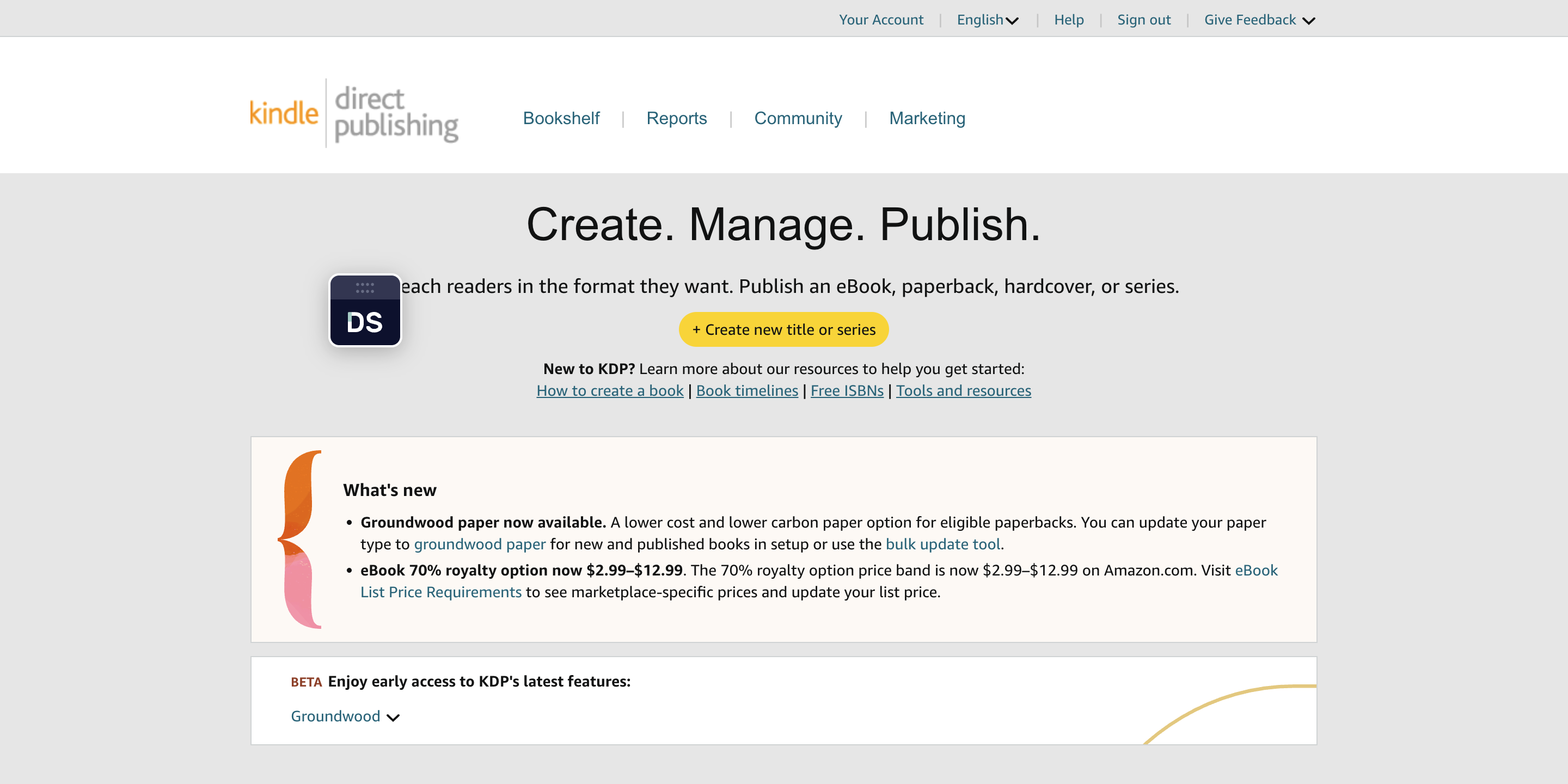
Task: Click the Create. Manage. Publish. headline
Action: pyautogui.click(x=784, y=225)
